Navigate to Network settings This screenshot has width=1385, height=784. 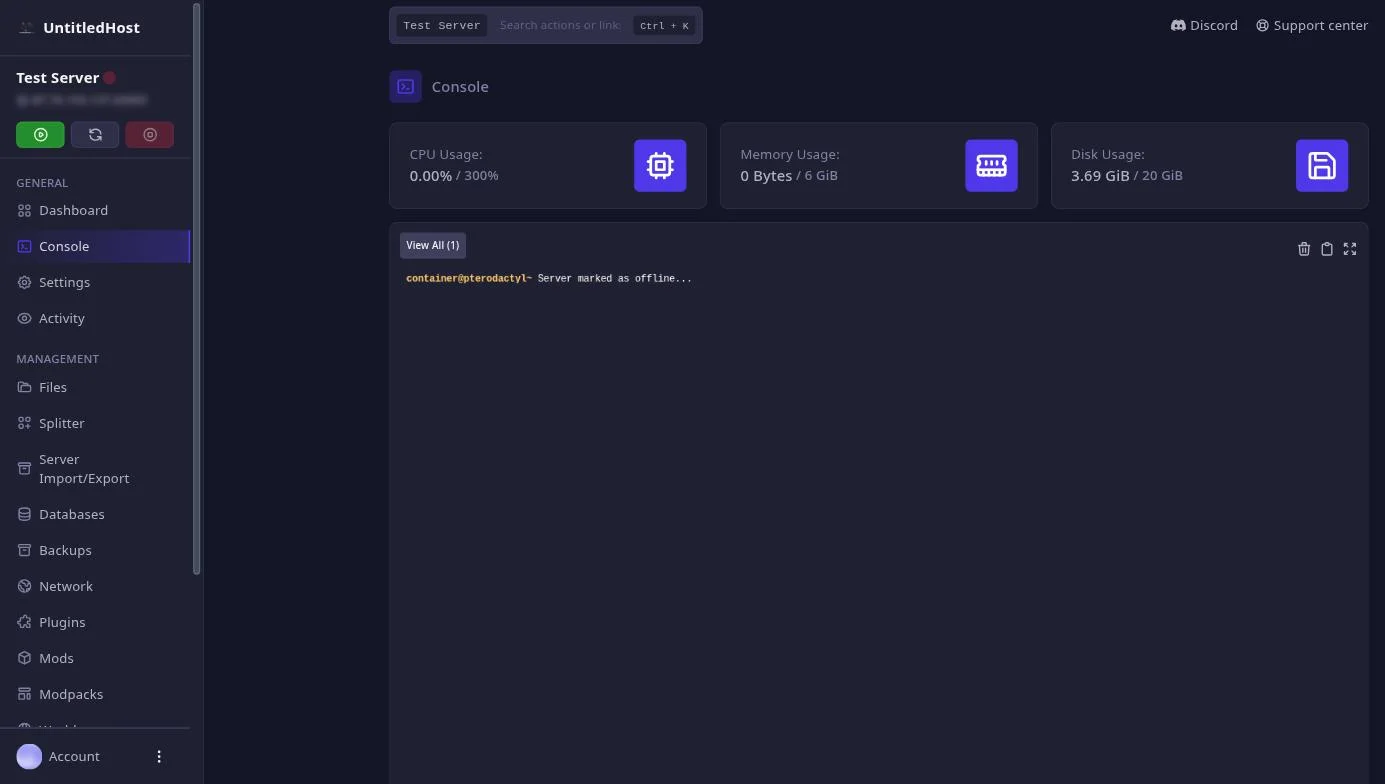tap(95, 586)
